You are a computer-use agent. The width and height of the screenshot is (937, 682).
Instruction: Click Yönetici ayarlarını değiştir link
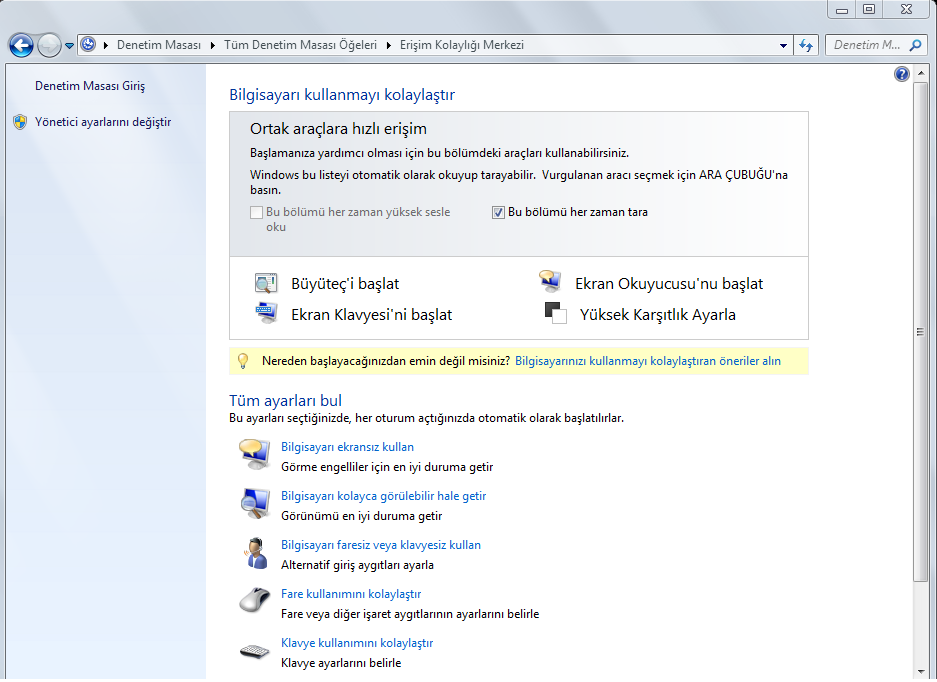[x=103, y=122]
